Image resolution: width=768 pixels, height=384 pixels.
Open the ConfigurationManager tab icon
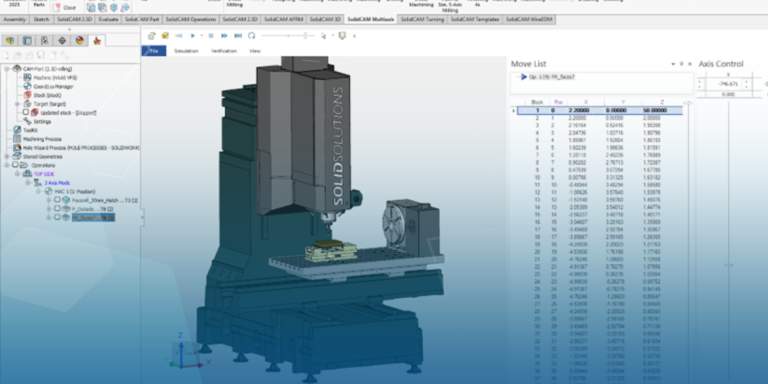point(45,41)
